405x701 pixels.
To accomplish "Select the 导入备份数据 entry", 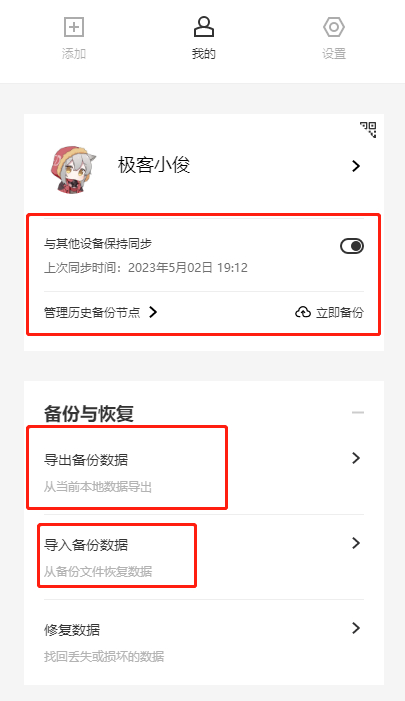I will pyautogui.click(x=204, y=557).
